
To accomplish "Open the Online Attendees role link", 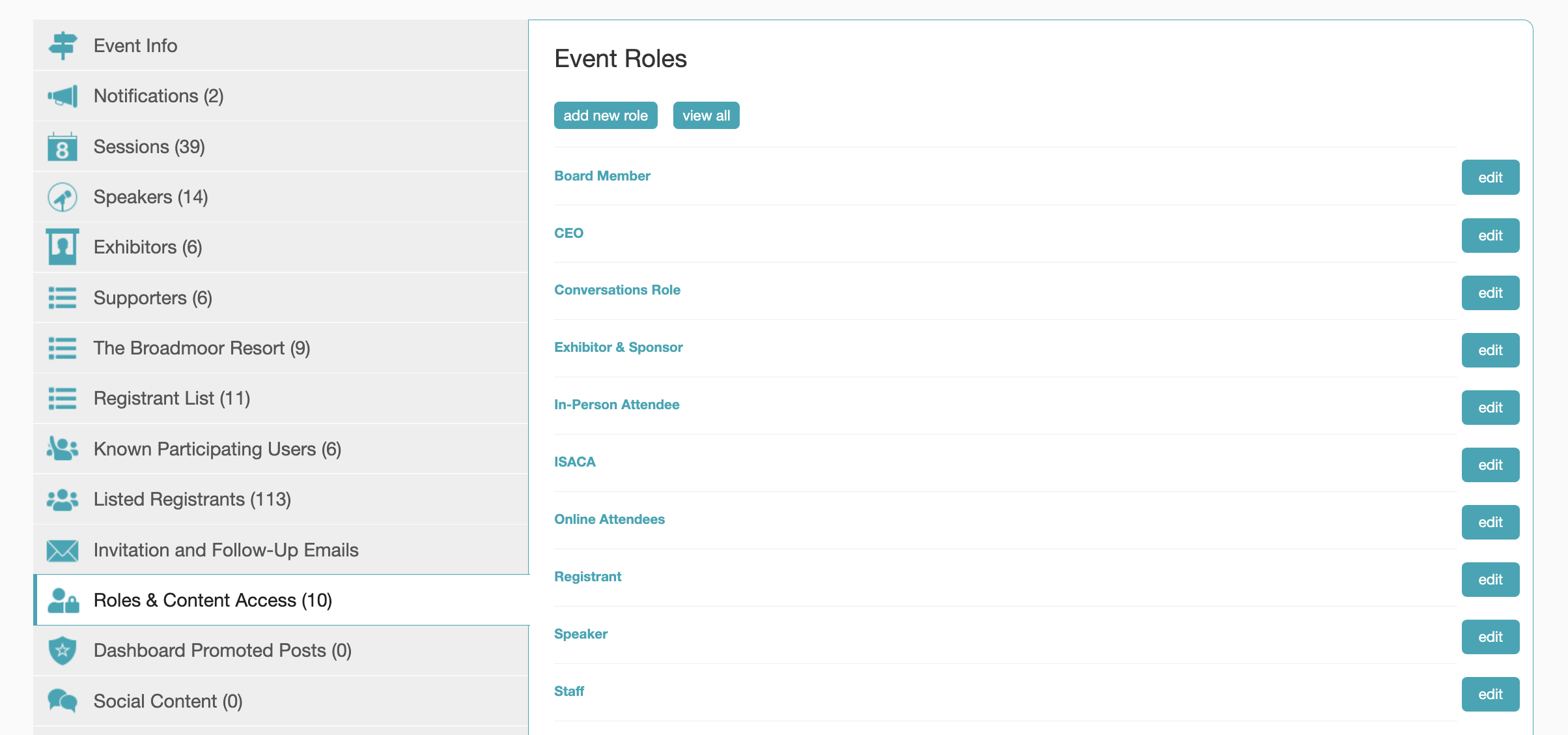I will pyautogui.click(x=609, y=519).
